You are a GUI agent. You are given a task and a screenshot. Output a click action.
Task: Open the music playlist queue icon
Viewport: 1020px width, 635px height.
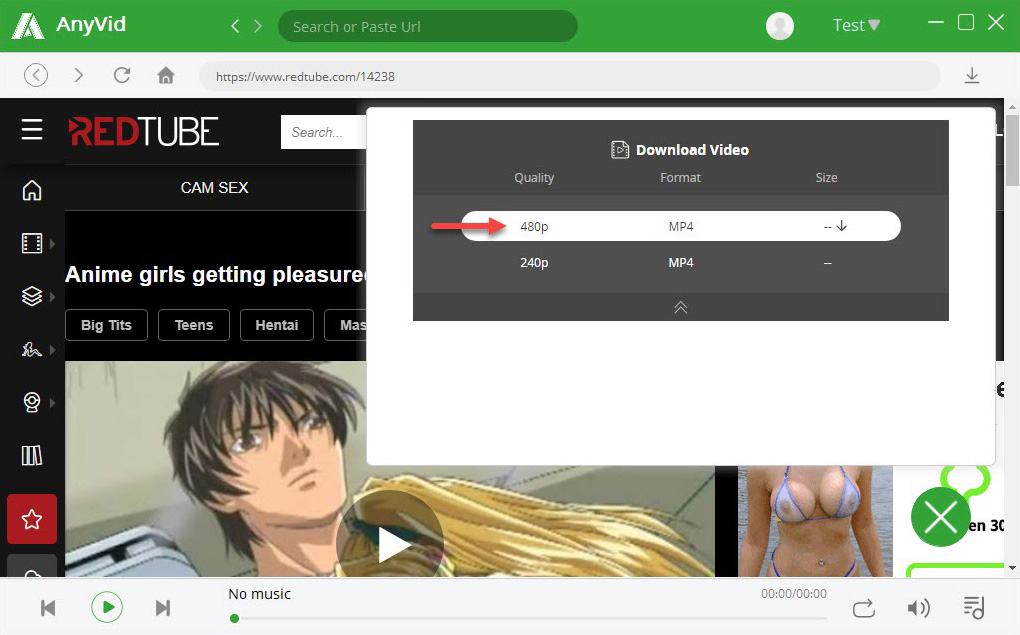(974, 608)
